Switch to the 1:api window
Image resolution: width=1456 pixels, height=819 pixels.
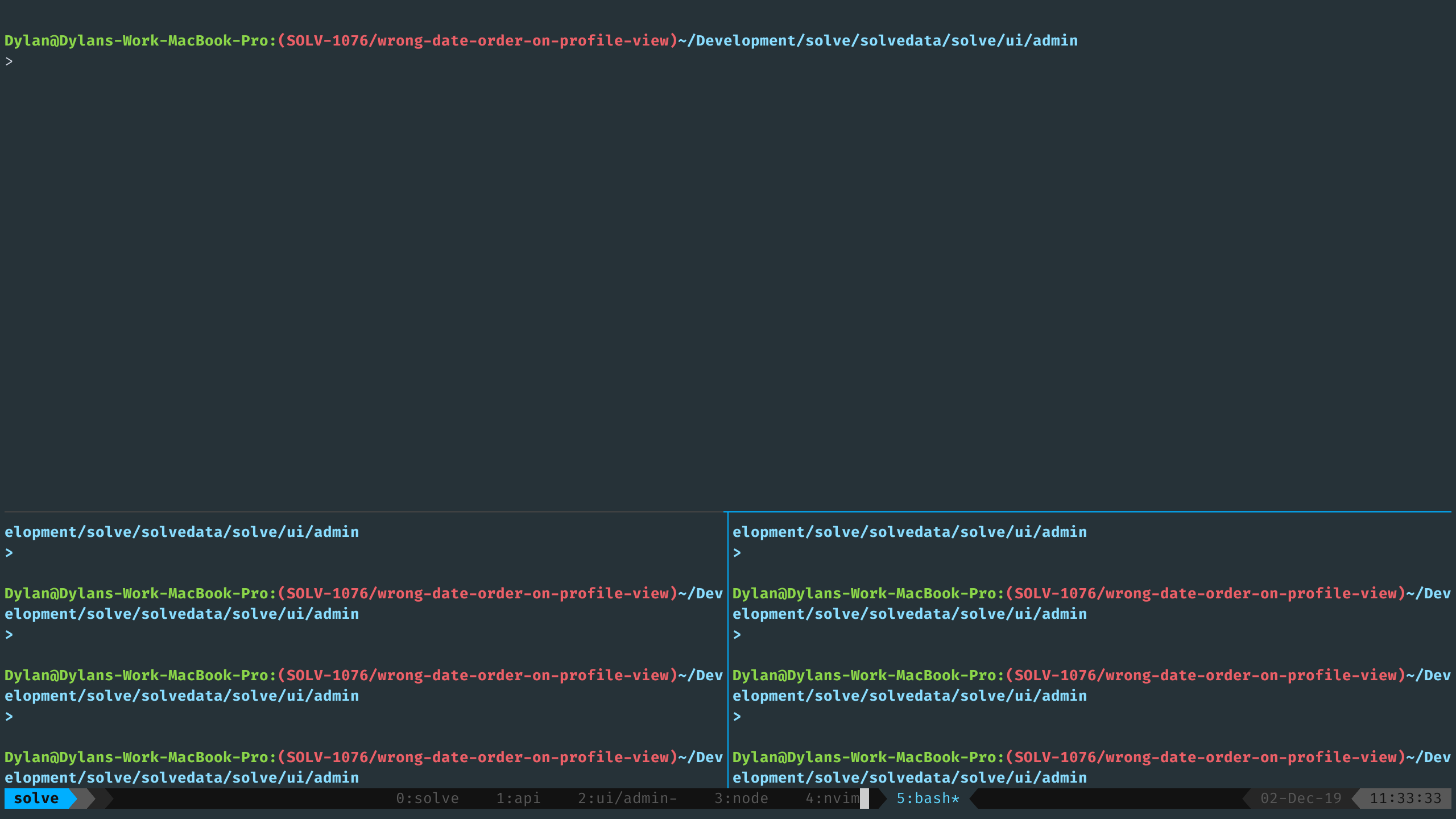(518, 798)
